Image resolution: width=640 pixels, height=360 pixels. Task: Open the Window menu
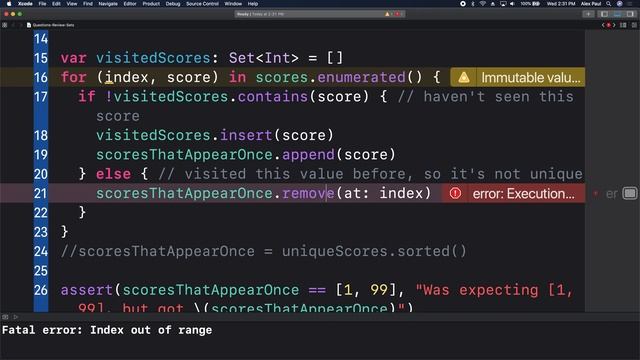coord(233,4)
